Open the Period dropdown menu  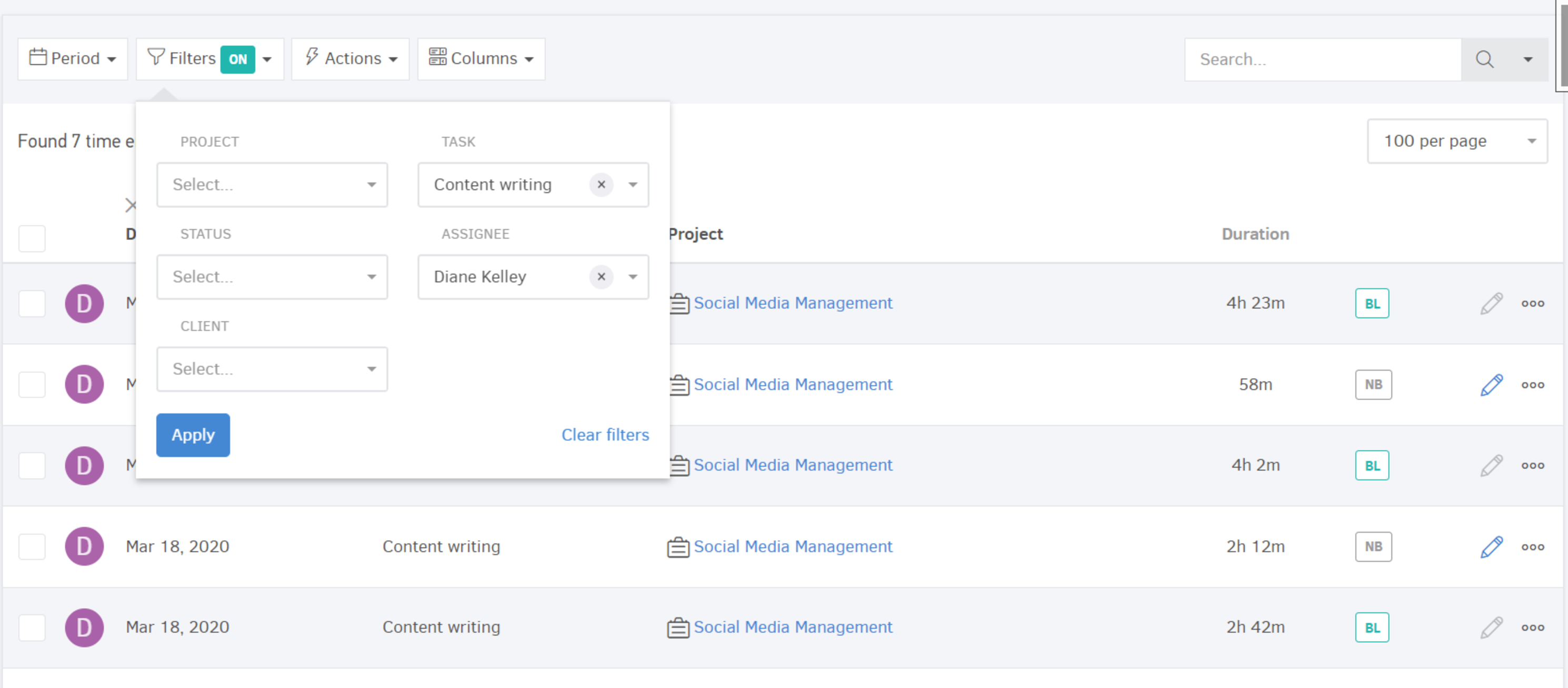click(x=73, y=59)
